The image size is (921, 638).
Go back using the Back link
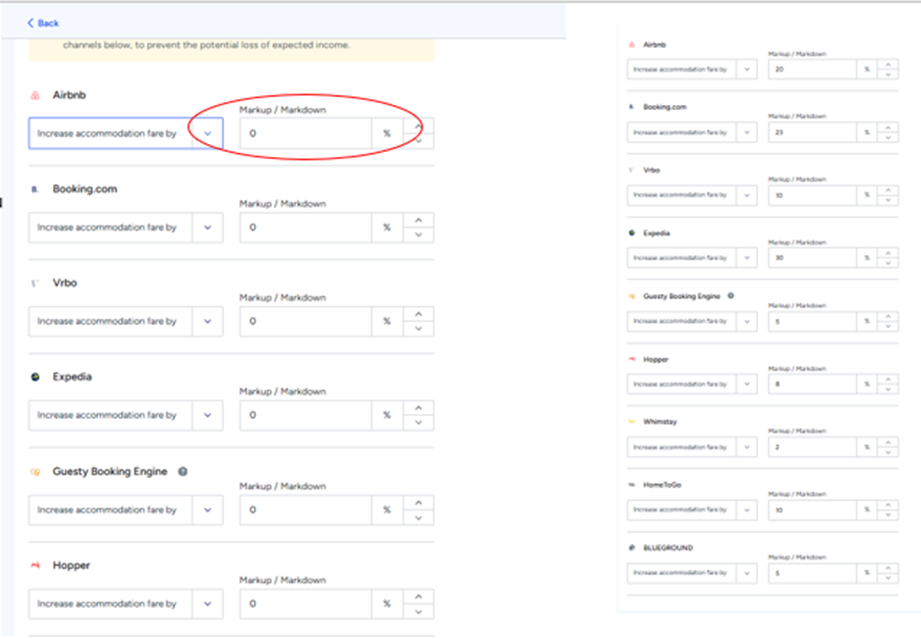(43, 23)
